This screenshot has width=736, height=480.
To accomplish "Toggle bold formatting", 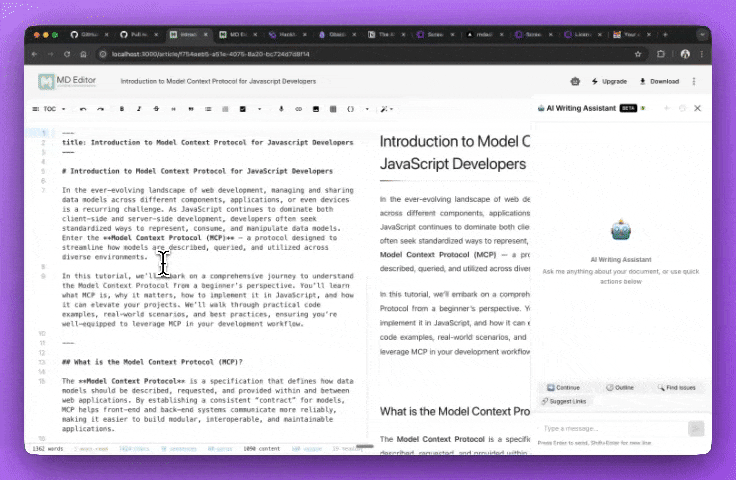I will click(122, 108).
